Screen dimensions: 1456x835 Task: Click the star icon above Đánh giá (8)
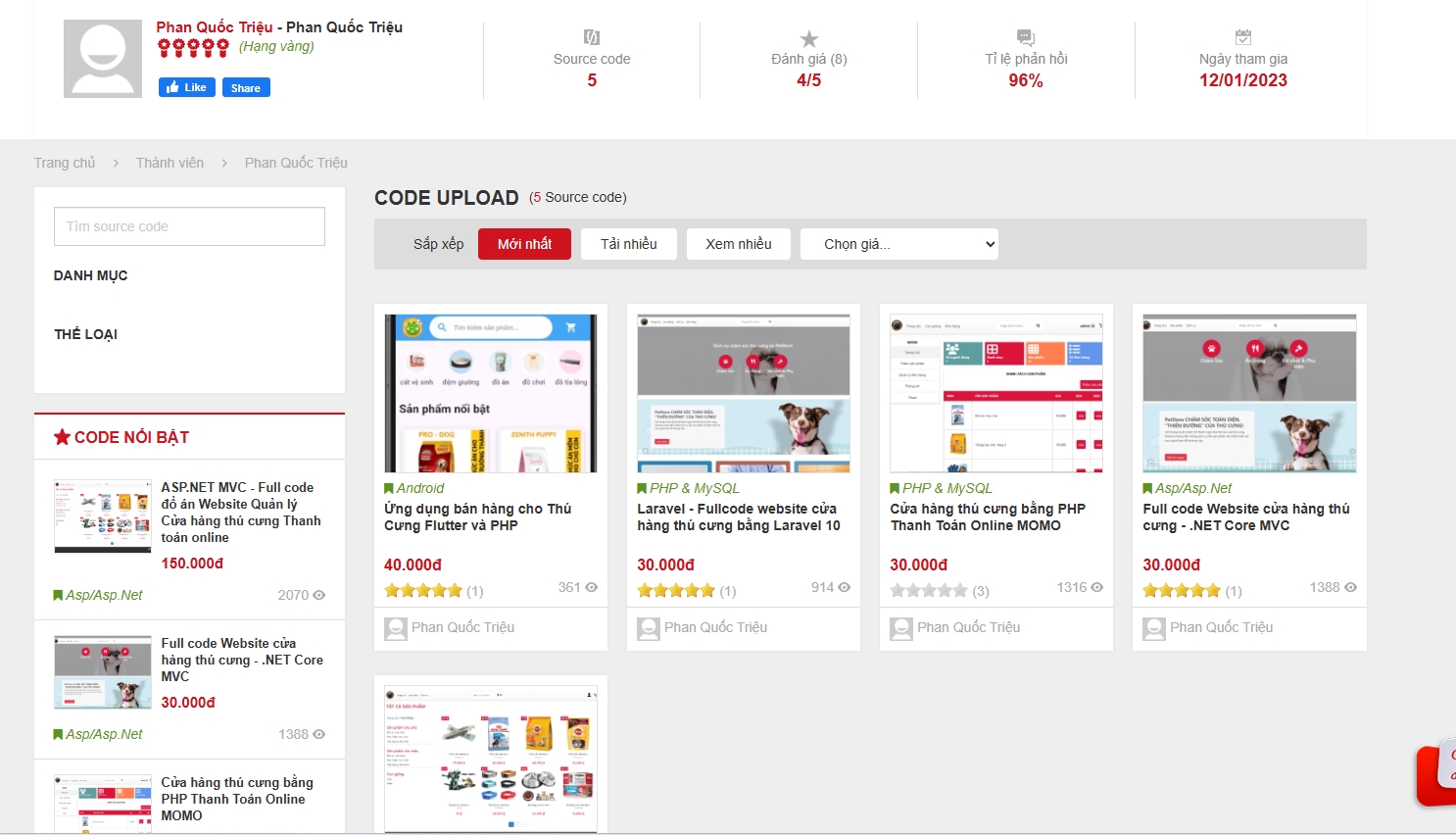(x=809, y=38)
